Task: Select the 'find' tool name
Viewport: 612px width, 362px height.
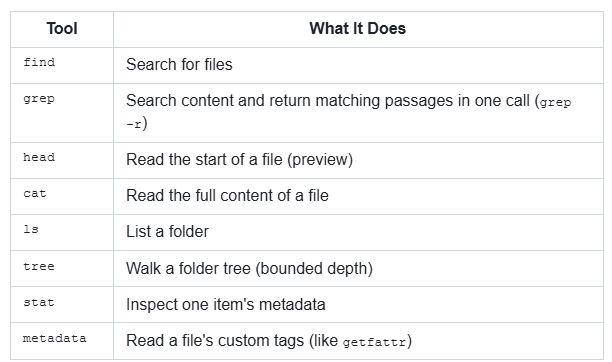Action: pos(39,62)
